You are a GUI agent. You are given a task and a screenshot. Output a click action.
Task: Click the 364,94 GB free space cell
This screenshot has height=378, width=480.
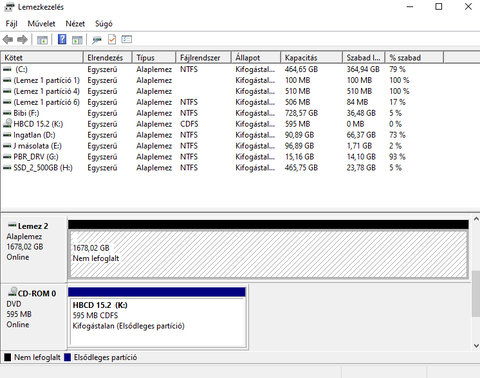click(x=363, y=69)
